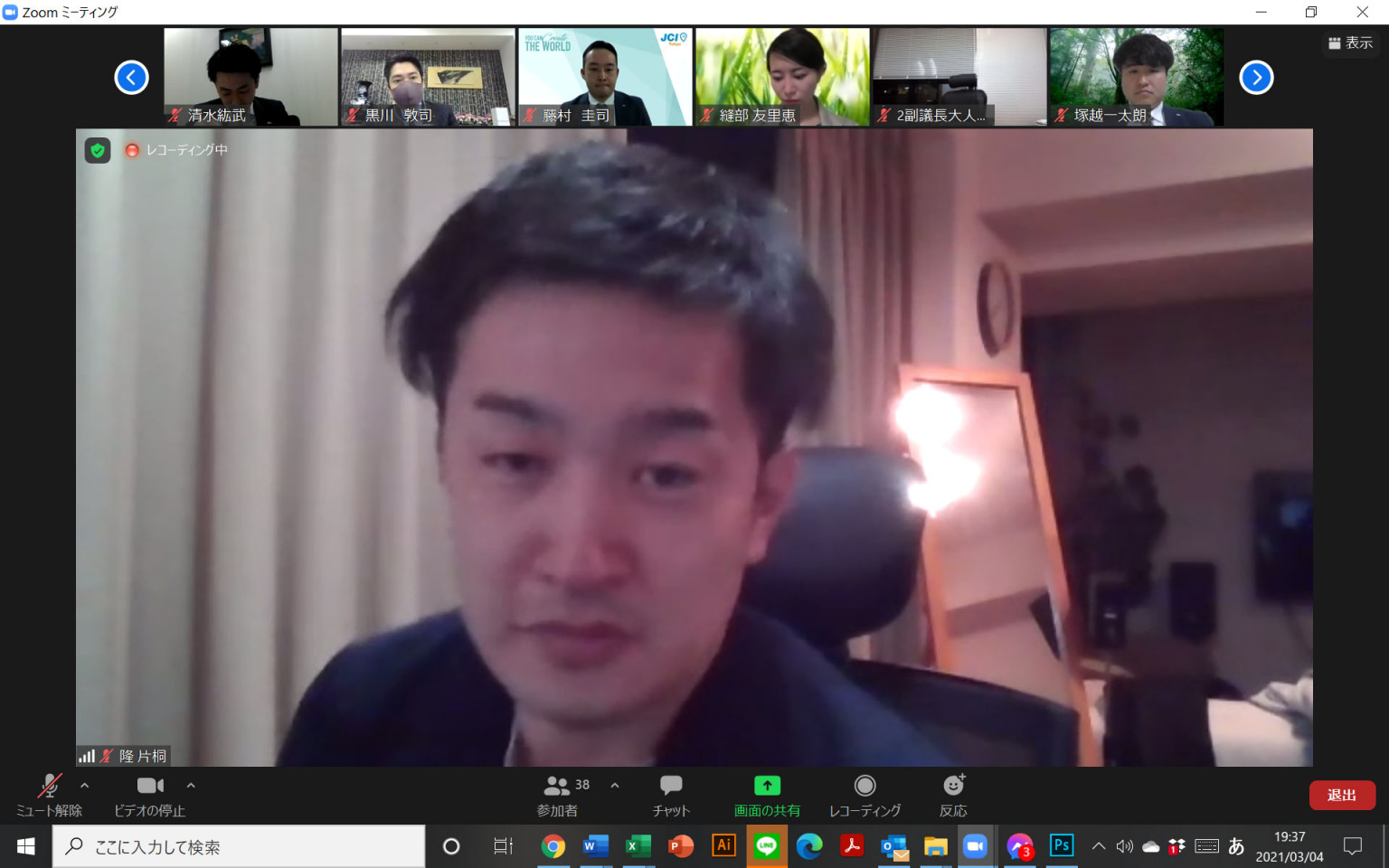Expand video options arrow beside camera

[191, 786]
